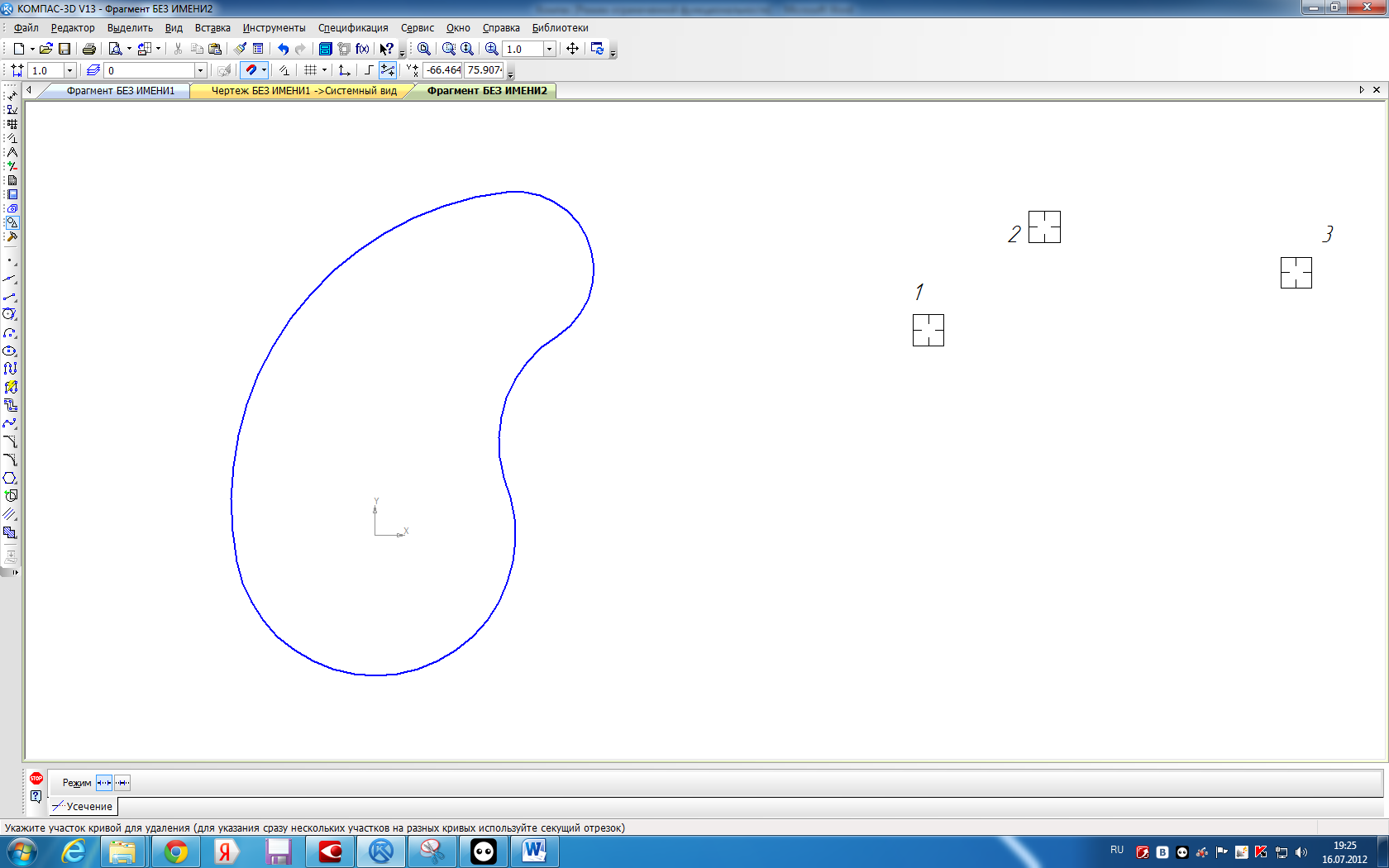1389x868 pixels.
Task: Open the Сервис menu
Action: (418, 27)
